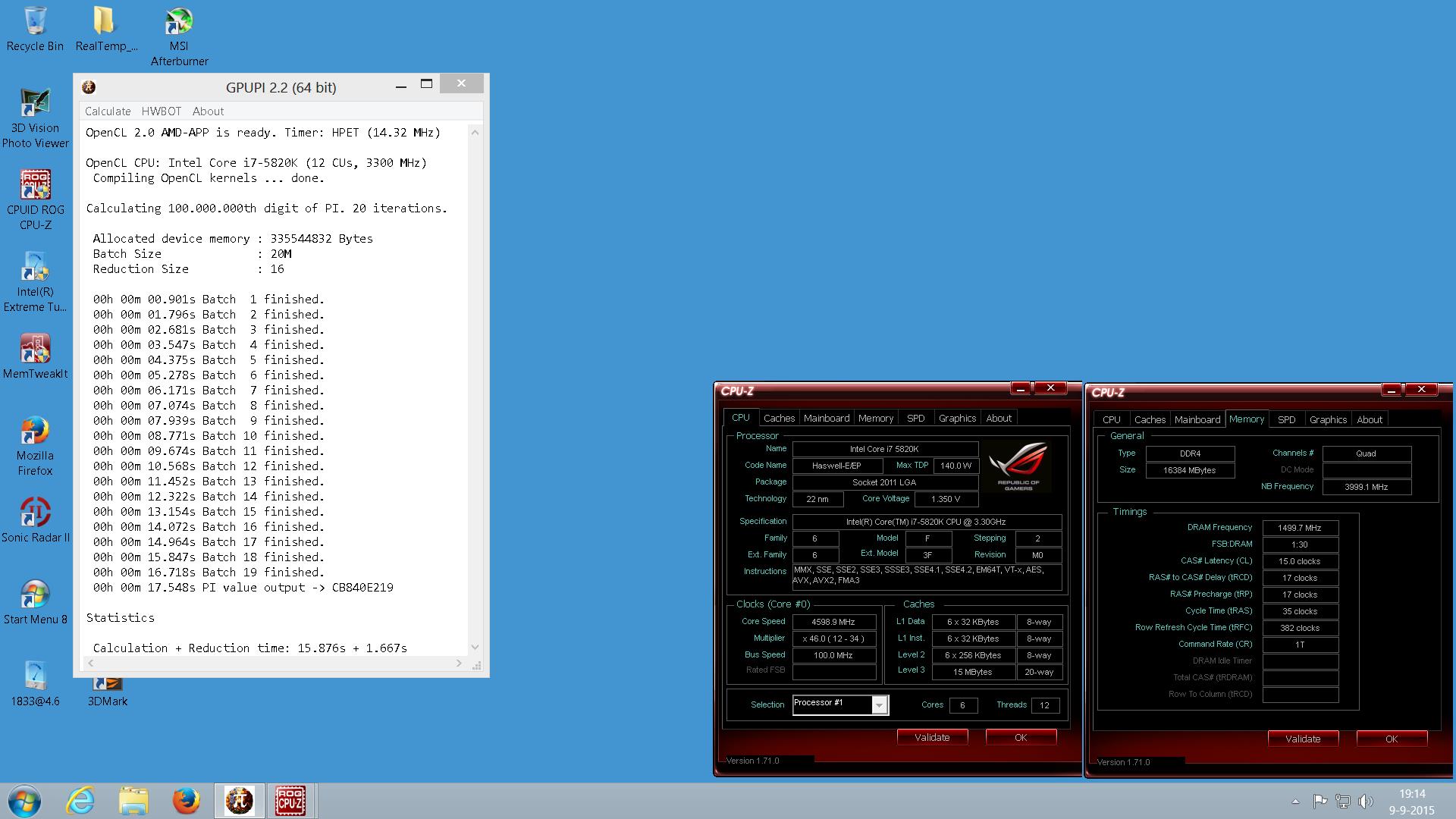This screenshot has width=1456, height=819.
Task: Click the Core Speed value 4598.9 MHz
Action: pyautogui.click(x=833, y=622)
